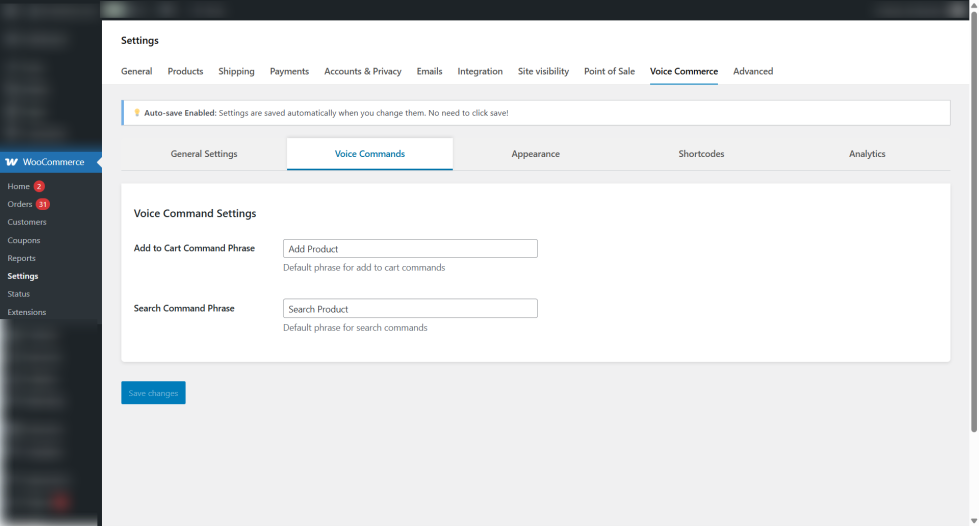Go to WooCommerce Home in sidebar

pos(19,186)
